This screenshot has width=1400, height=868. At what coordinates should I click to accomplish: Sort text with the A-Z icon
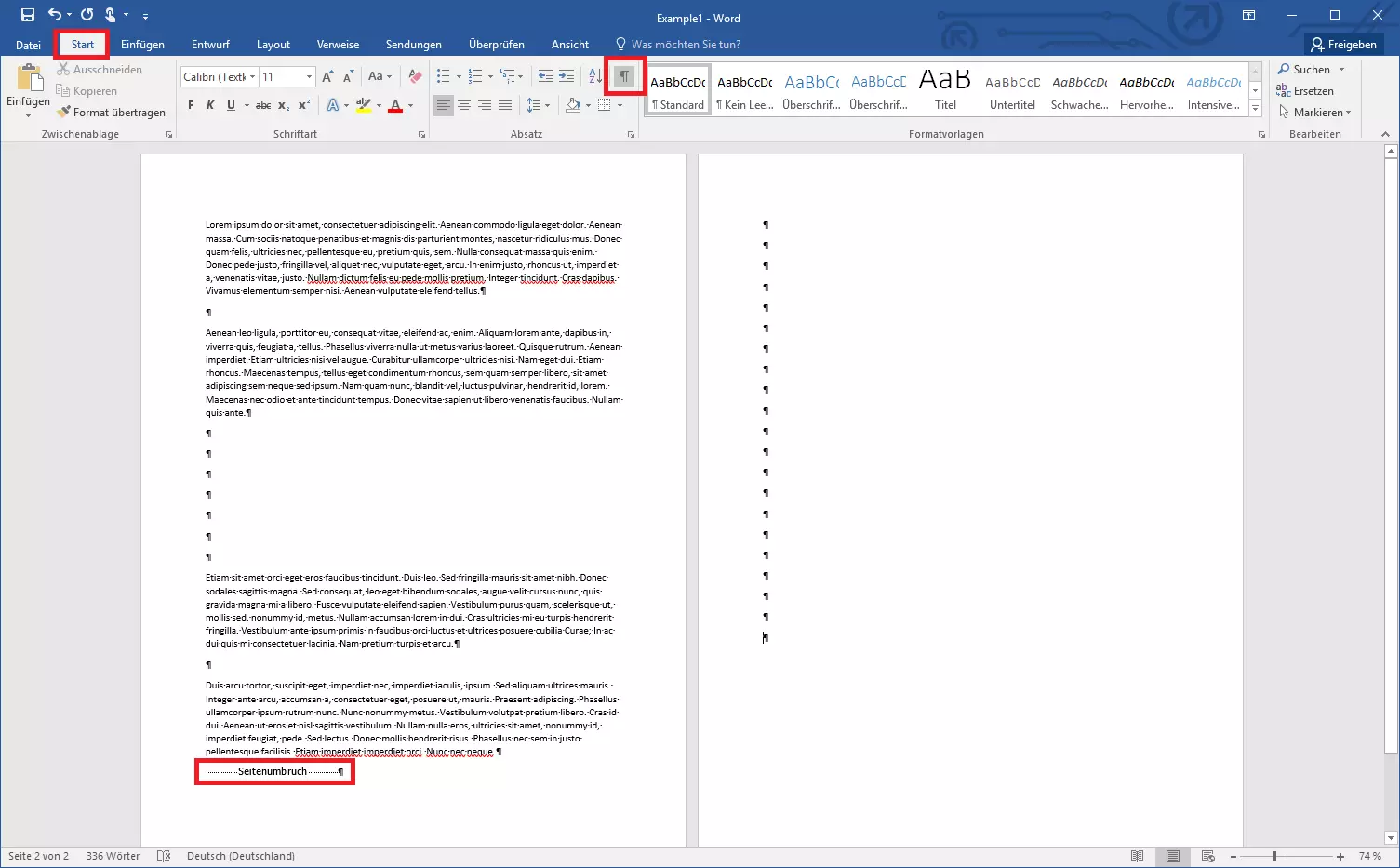(x=595, y=76)
